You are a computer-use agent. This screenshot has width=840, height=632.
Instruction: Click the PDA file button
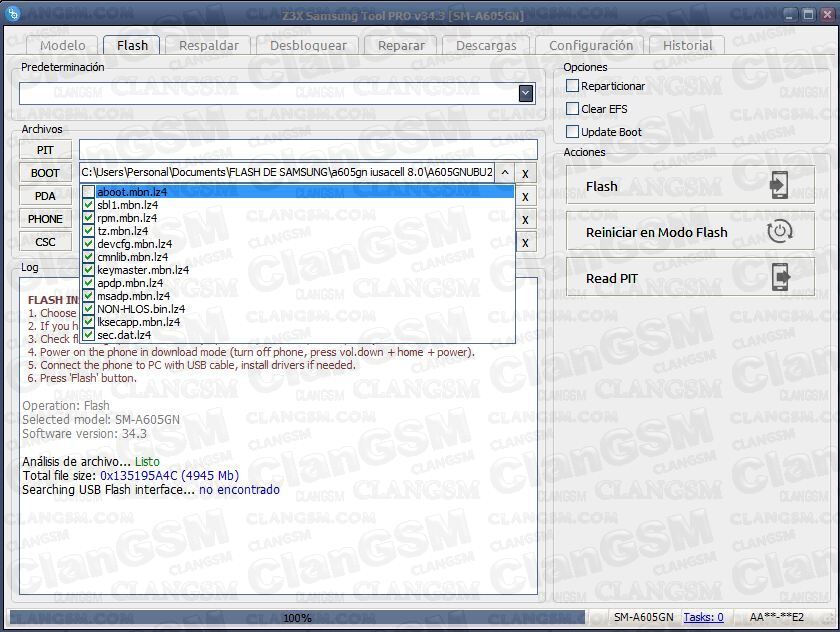pos(46,196)
